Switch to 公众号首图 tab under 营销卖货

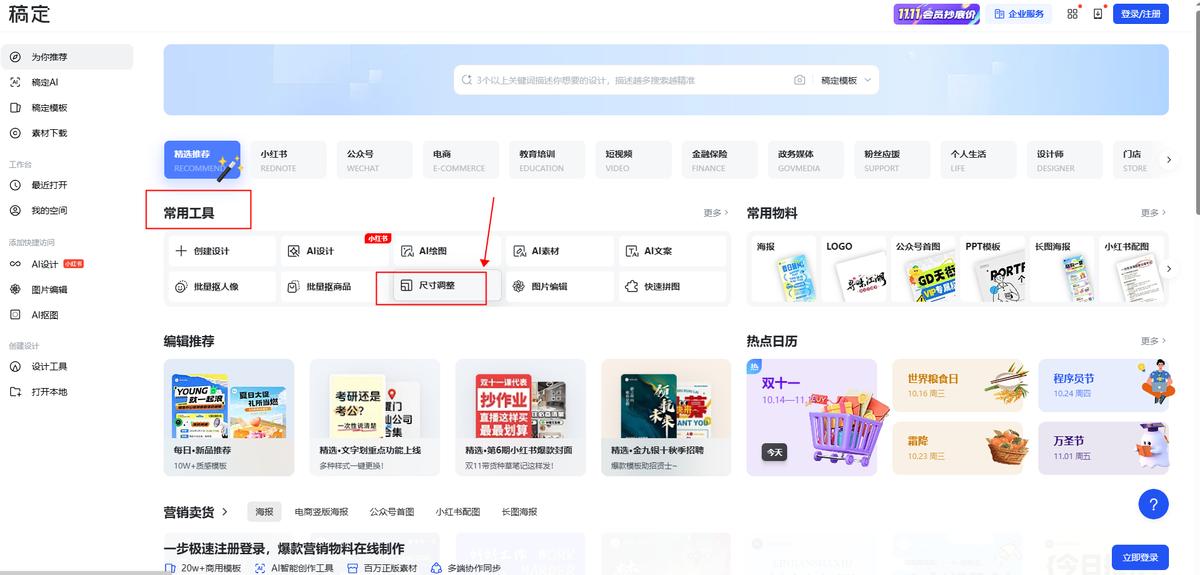[x=391, y=512]
